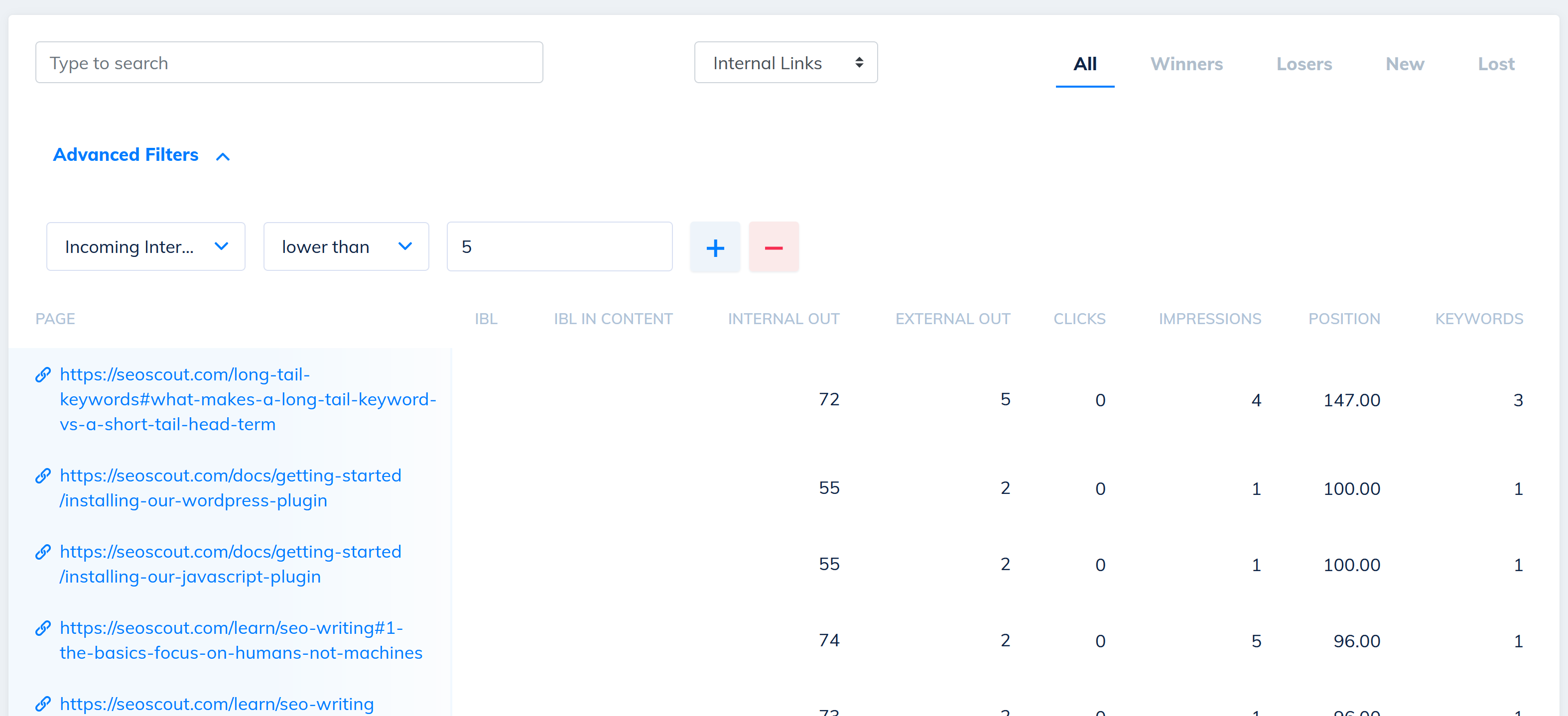Image resolution: width=1568 pixels, height=716 pixels.
Task: Sort by INTERNAL OUT column header
Action: [x=784, y=319]
